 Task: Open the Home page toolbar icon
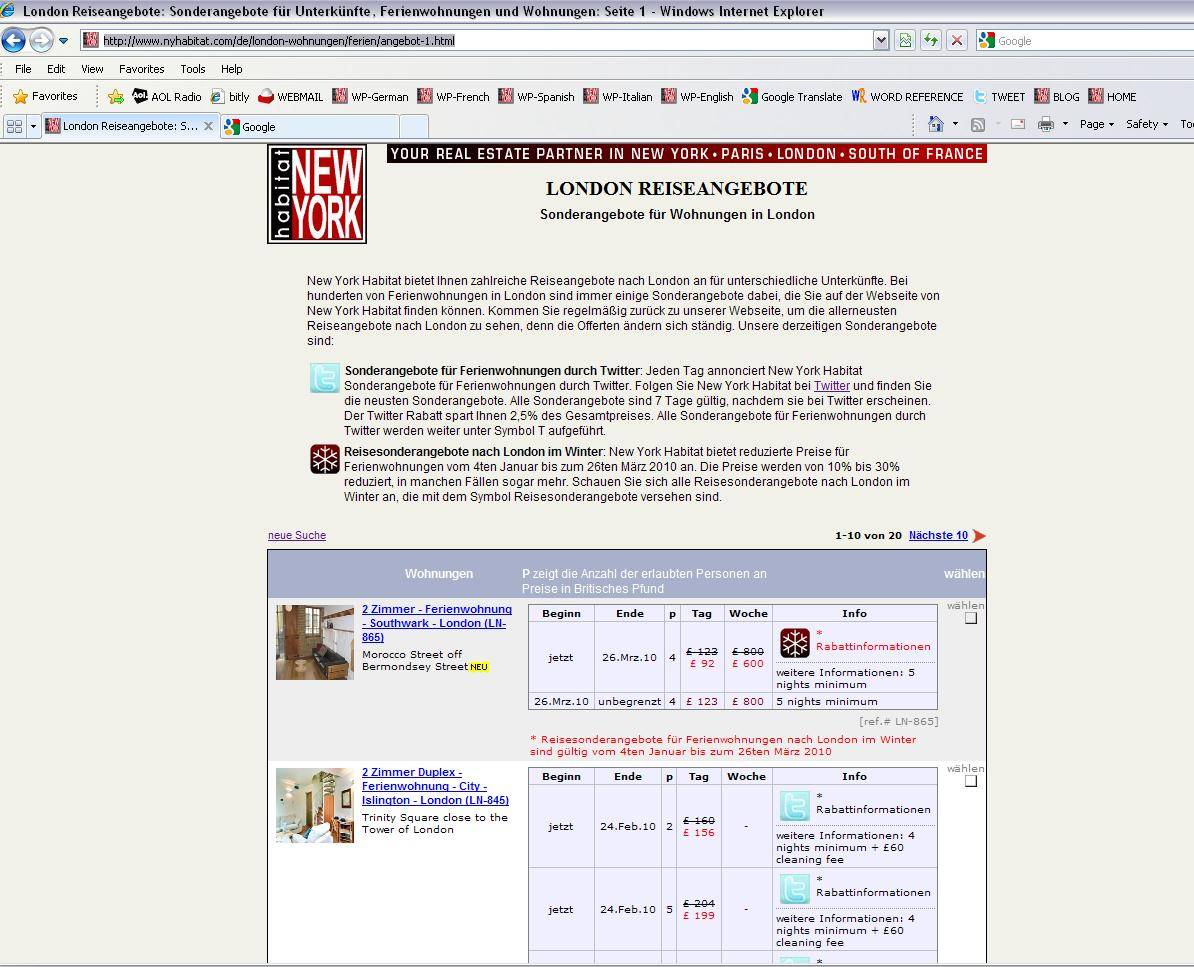(936, 125)
